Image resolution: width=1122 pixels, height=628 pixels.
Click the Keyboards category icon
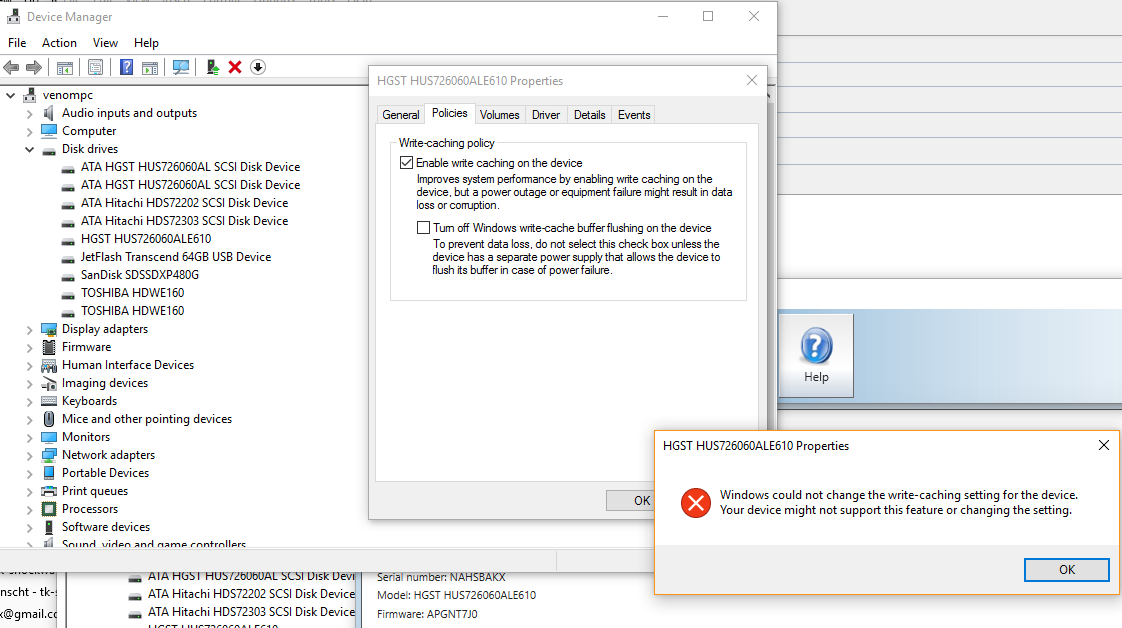tap(49, 401)
